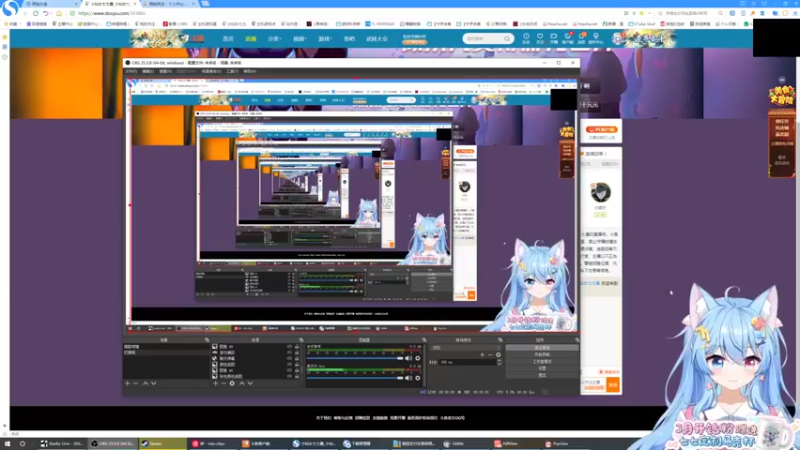
Task: Add a scene transition with plus icon
Action: coord(482,355)
